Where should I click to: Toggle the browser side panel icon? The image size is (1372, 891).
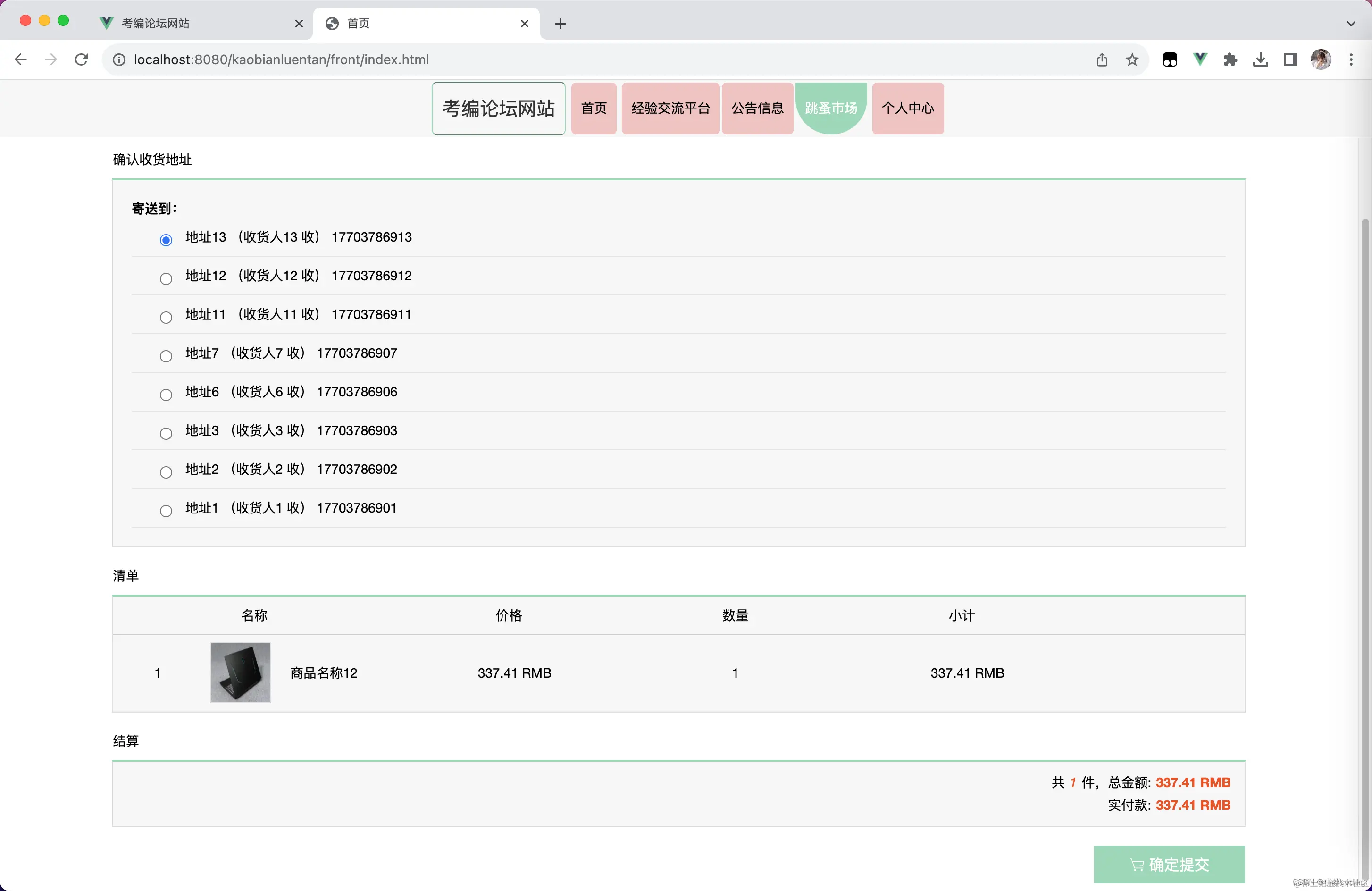point(1291,59)
